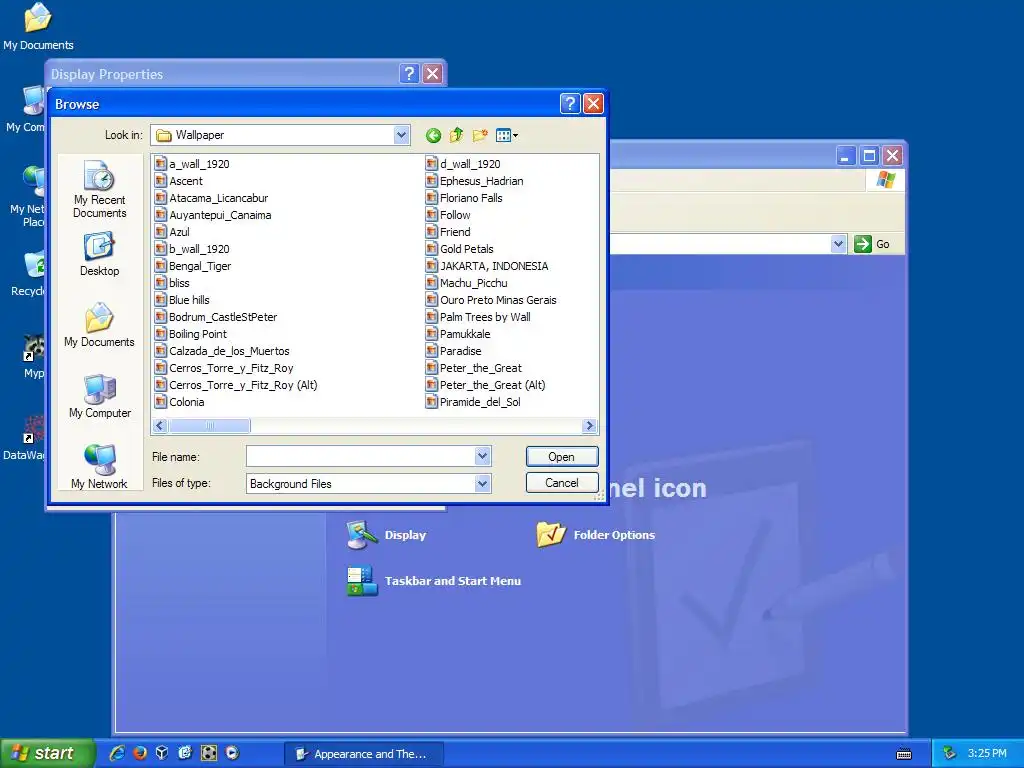Click the horizontal scrollbar left arrow

click(159, 426)
